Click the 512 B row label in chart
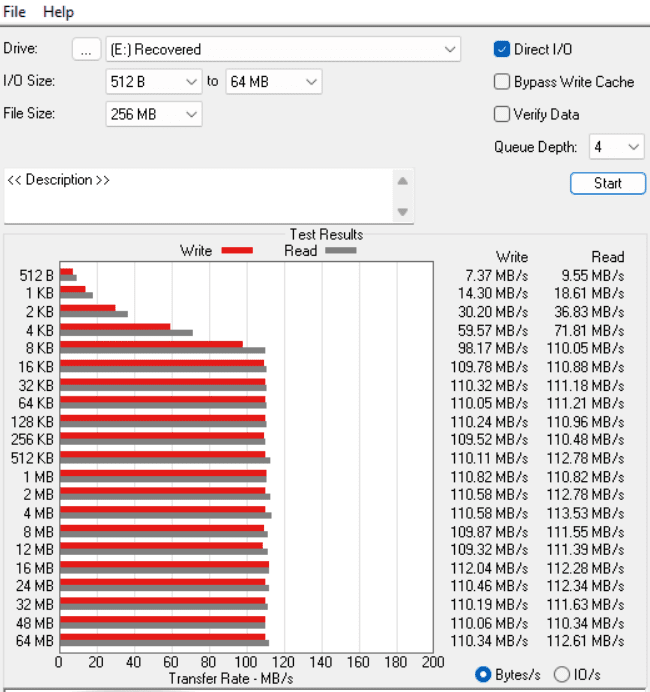This screenshot has height=692, width=650. tap(37, 276)
